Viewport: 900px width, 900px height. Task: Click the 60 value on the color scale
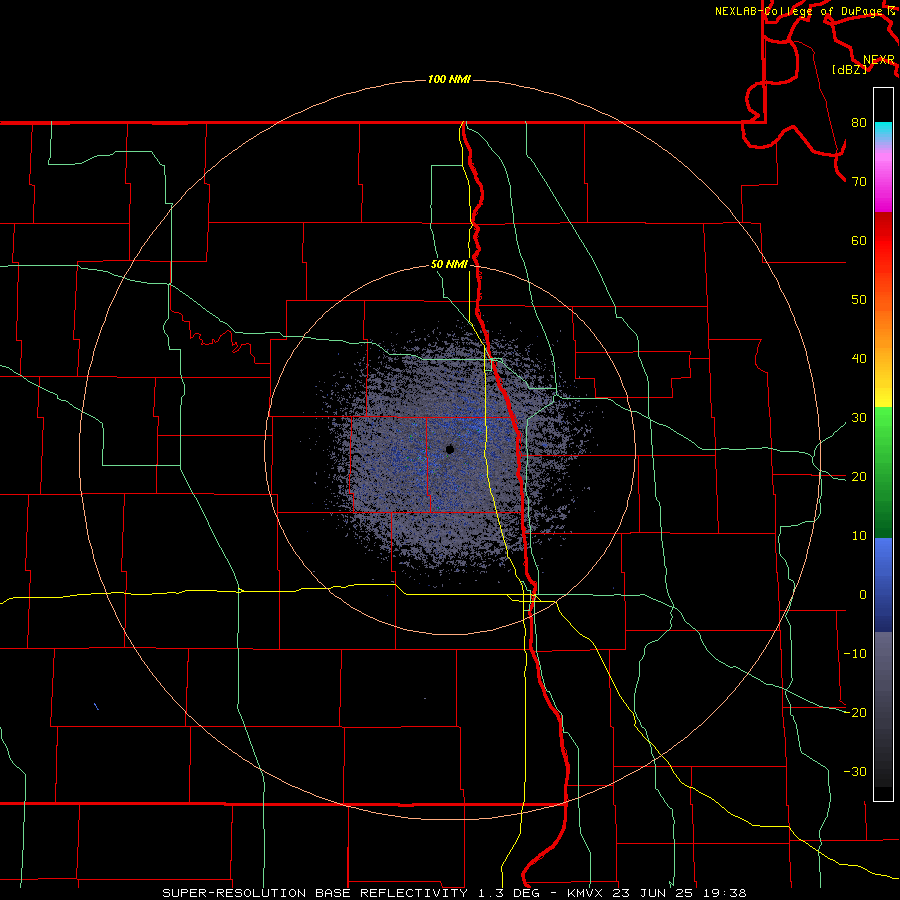coord(859,240)
